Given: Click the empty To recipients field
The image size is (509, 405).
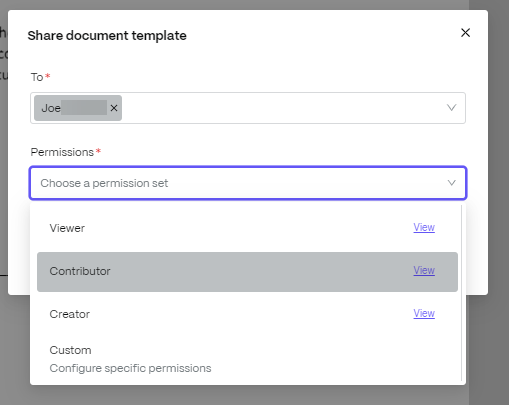Looking at the screenshot, I should [x=283, y=108].
